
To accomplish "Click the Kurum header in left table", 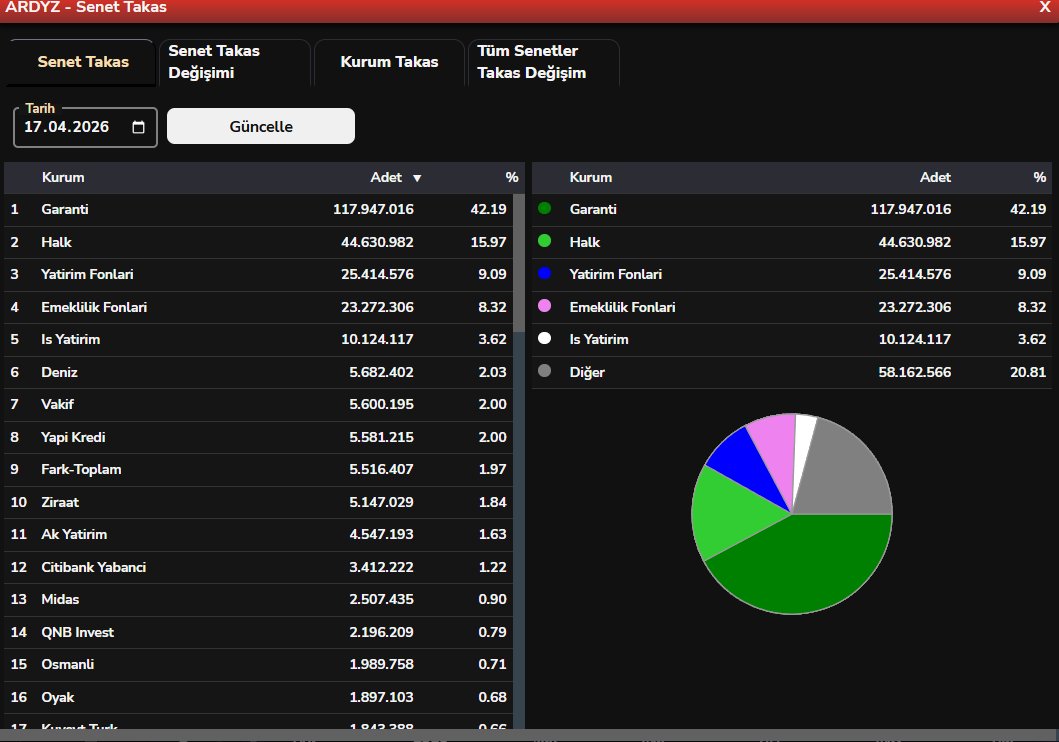I will 63,178.
